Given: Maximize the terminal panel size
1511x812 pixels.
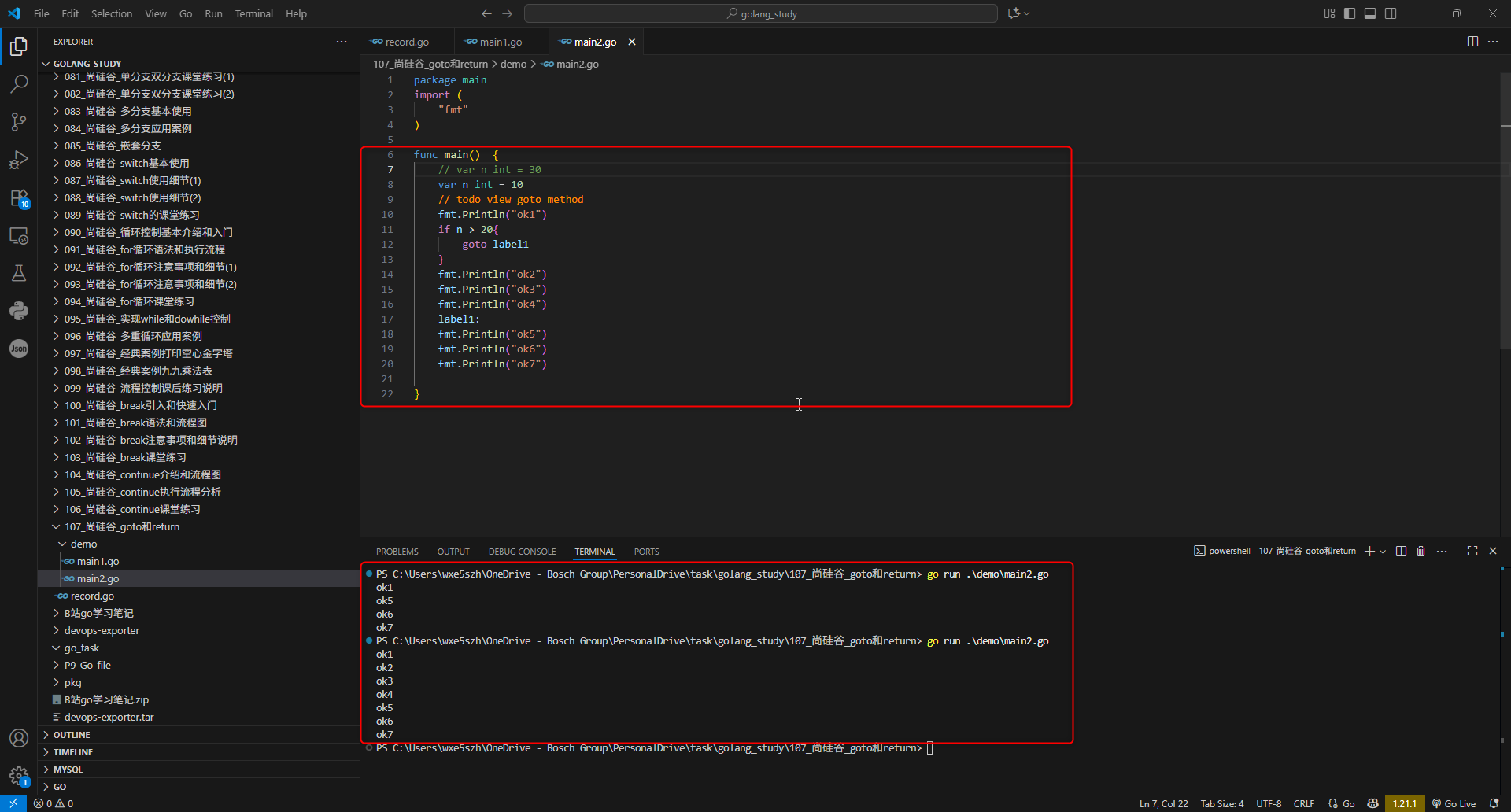Looking at the screenshot, I should (x=1472, y=551).
